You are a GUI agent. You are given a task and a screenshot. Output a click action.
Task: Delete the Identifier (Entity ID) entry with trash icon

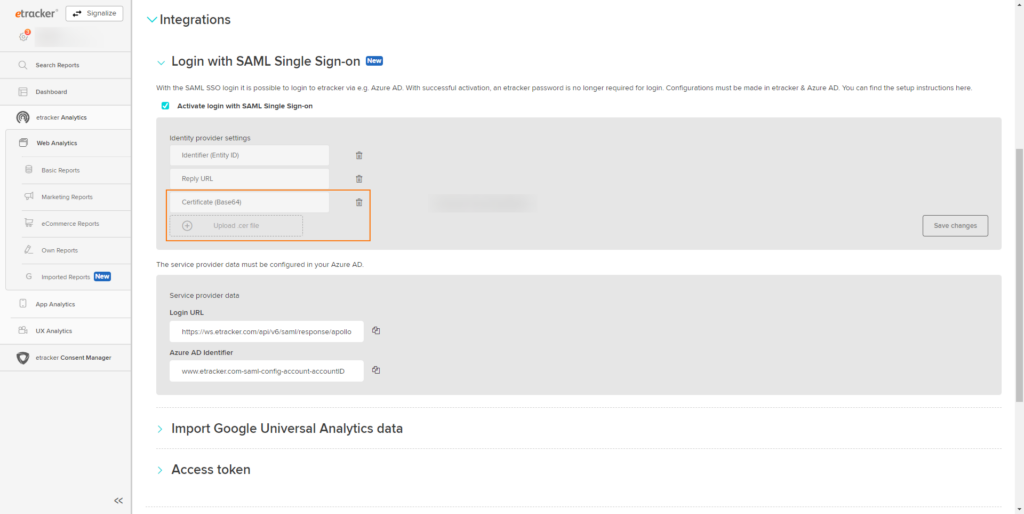coord(359,155)
